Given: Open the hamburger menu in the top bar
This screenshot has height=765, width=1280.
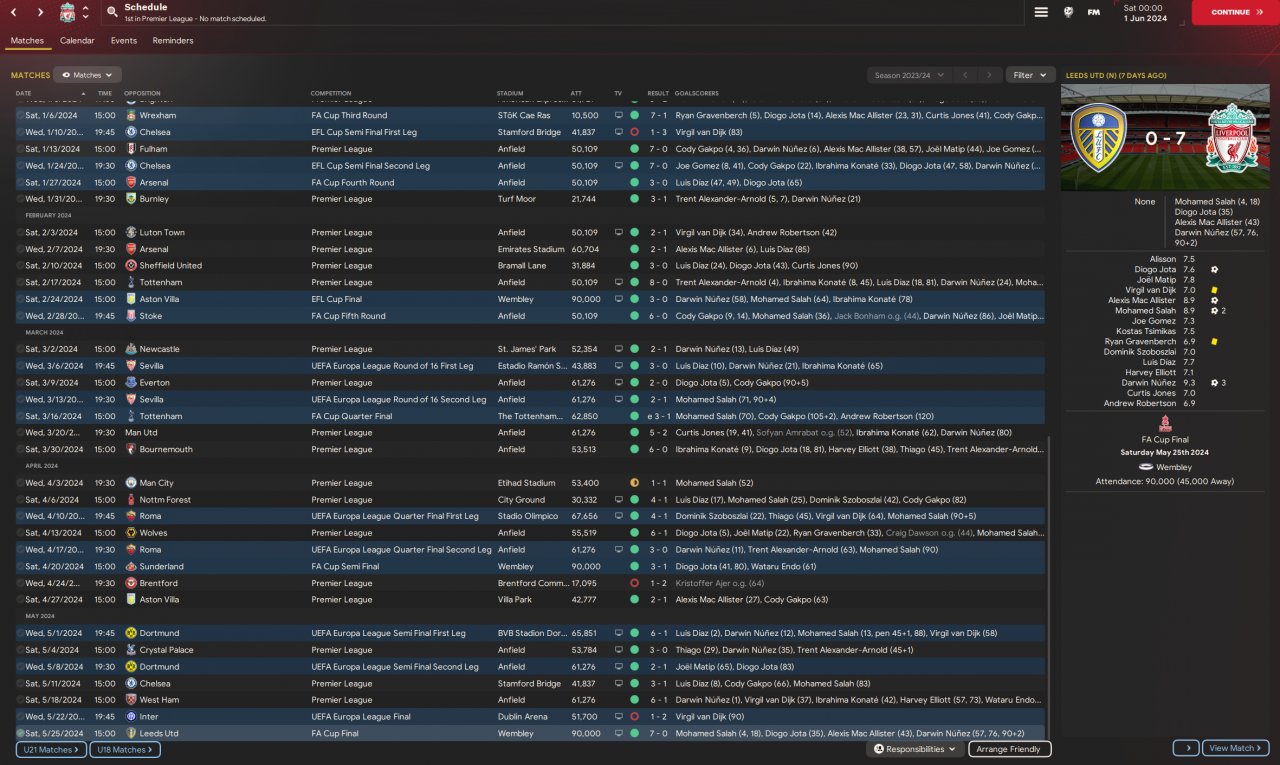Looking at the screenshot, I should [1041, 12].
